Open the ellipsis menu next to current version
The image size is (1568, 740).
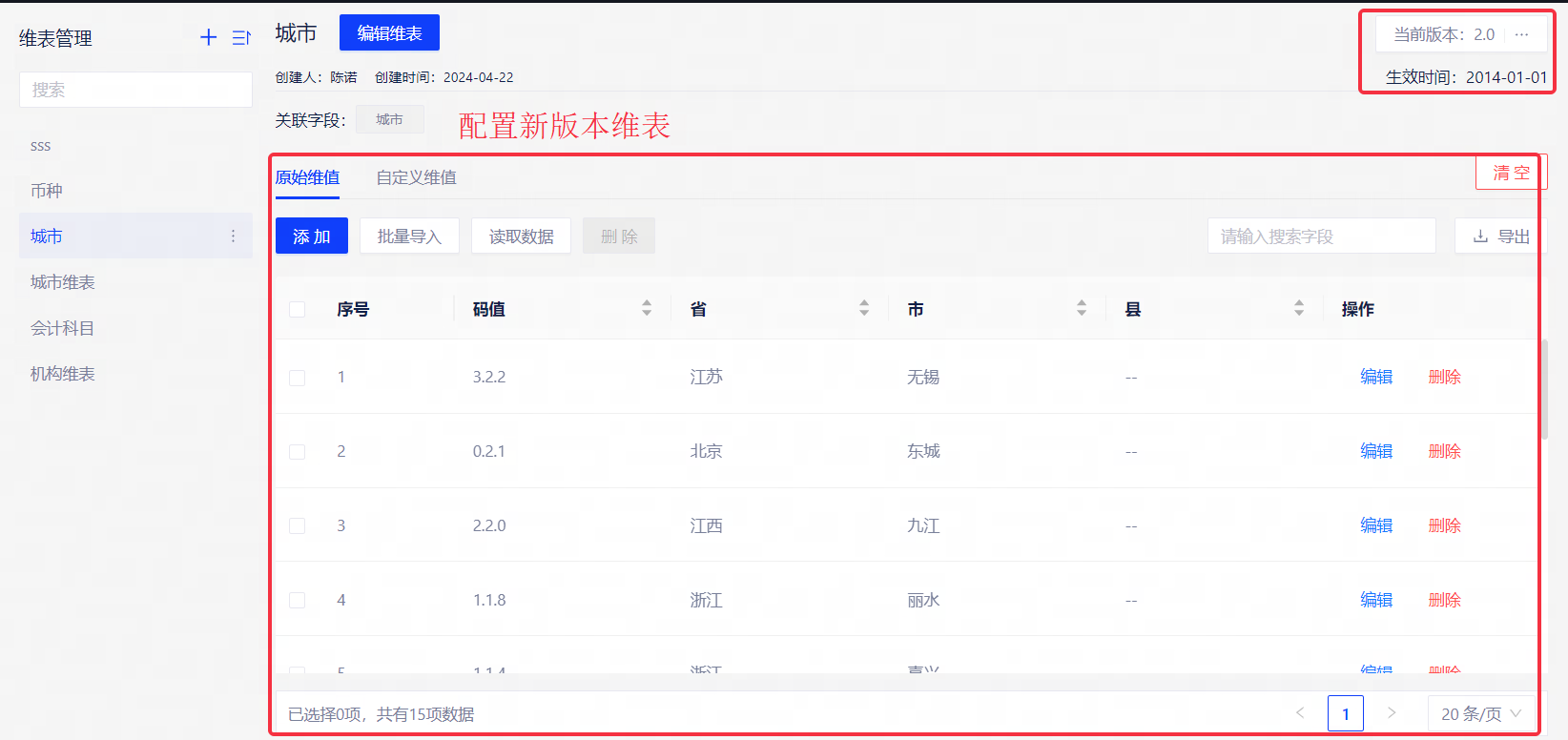[1521, 34]
